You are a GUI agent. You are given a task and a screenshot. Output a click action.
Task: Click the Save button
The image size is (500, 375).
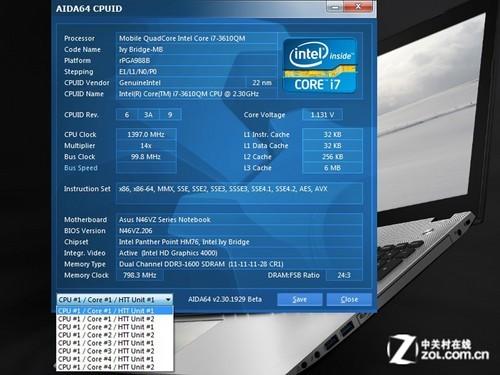click(300, 299)
